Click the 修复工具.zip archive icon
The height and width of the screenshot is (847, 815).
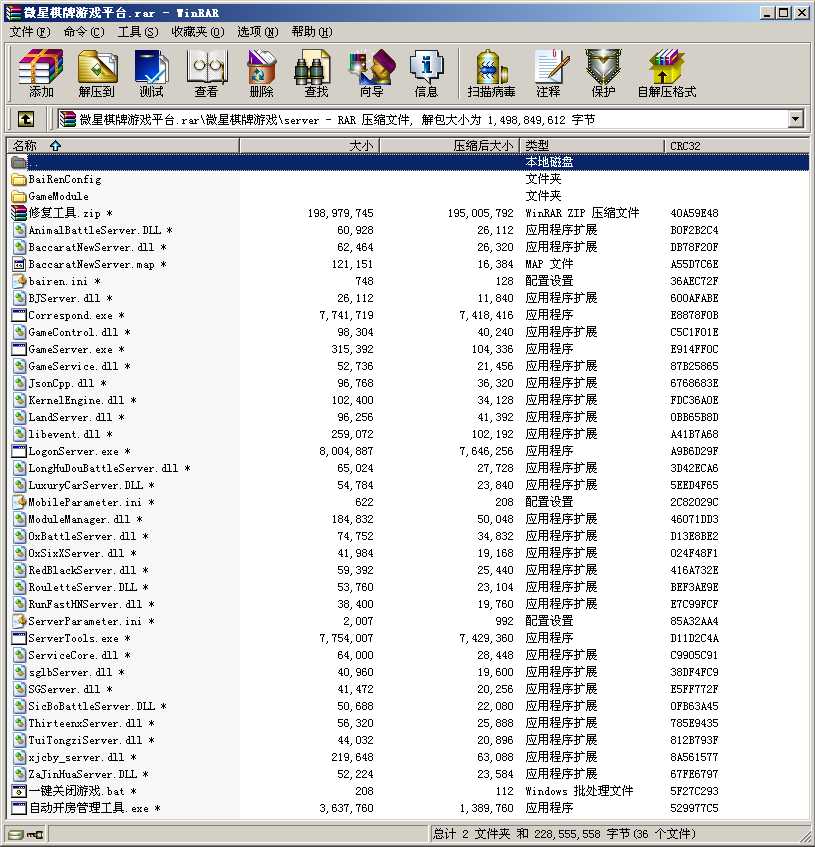(x=19, y=213)
